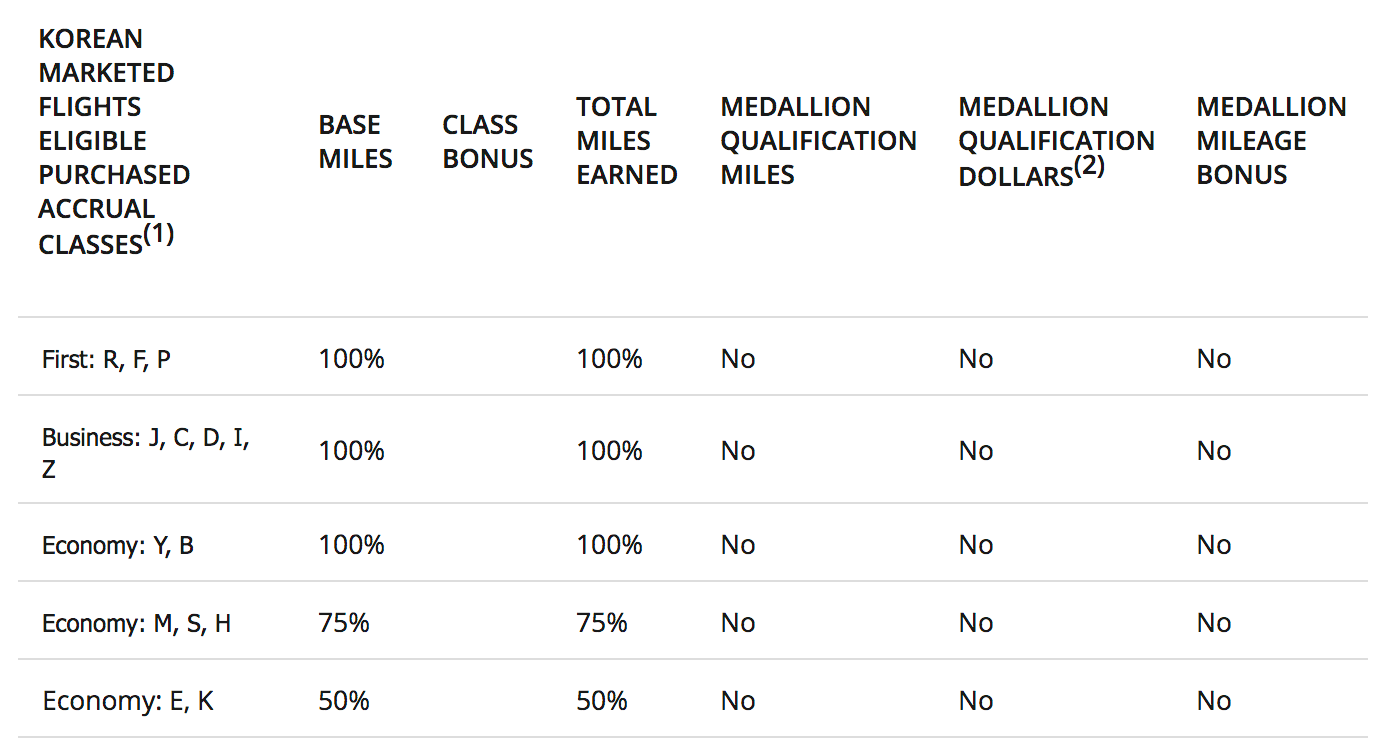Select the Economy: E, K row label
The width and height of the screenshot is (1382, 752).
[128, 702]
